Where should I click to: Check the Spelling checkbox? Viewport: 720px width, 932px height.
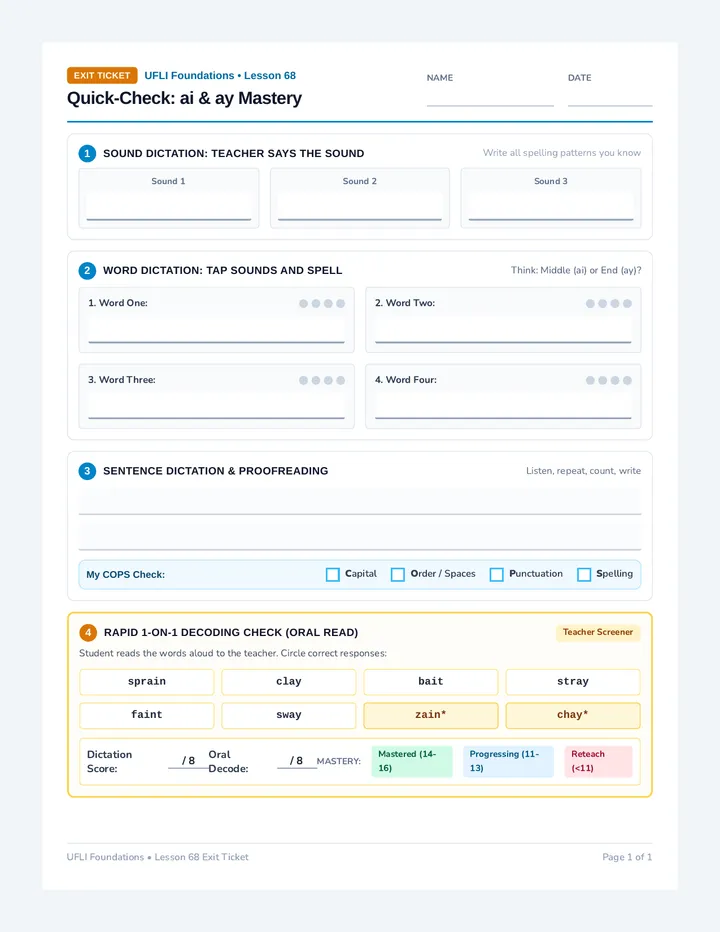pos(584,574)
